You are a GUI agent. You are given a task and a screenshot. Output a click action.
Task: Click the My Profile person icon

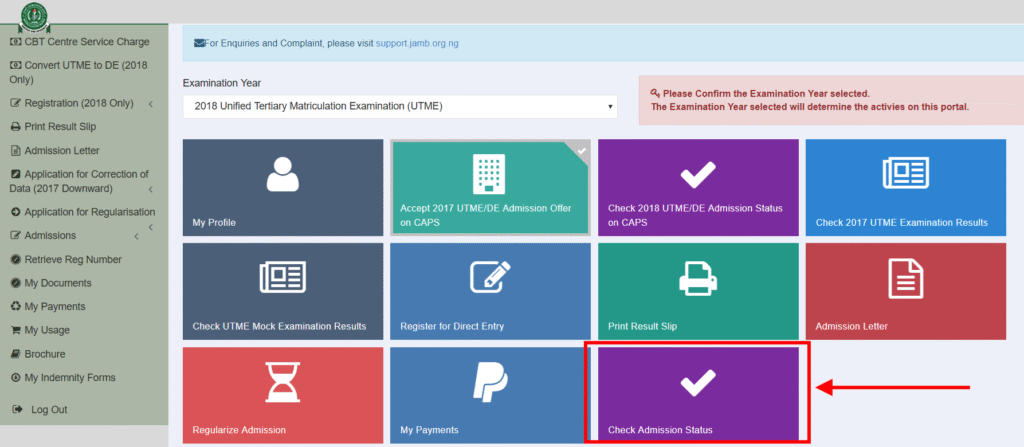[x=283, y=174]
